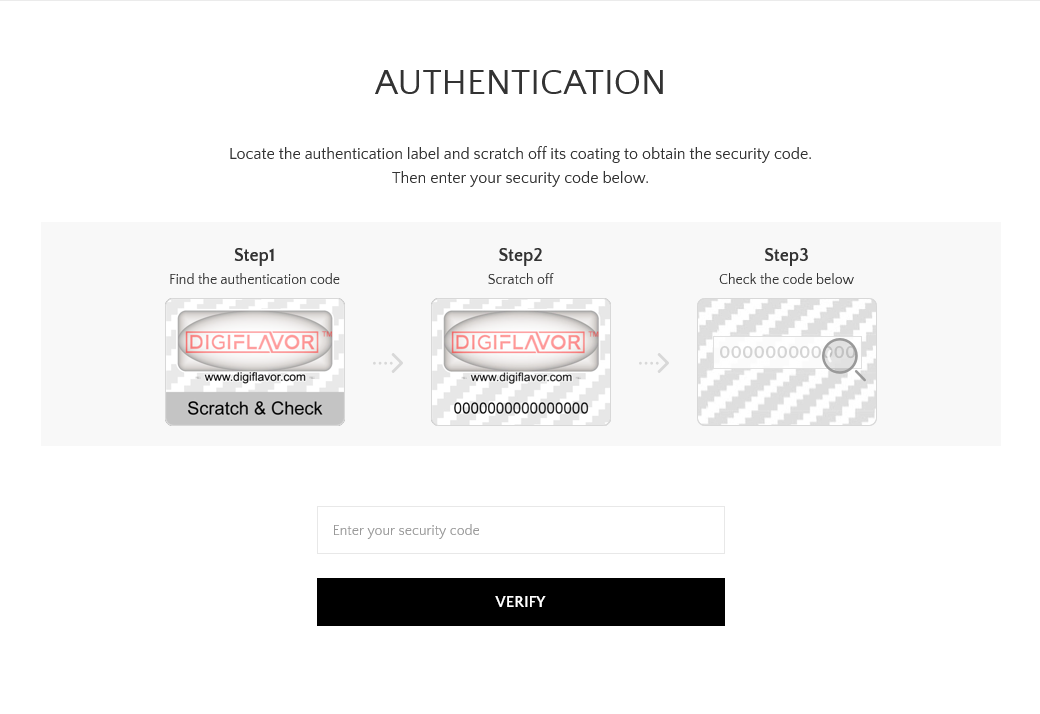
Task: Click the Step3 heading text
Action: click(x=786, y=255)
